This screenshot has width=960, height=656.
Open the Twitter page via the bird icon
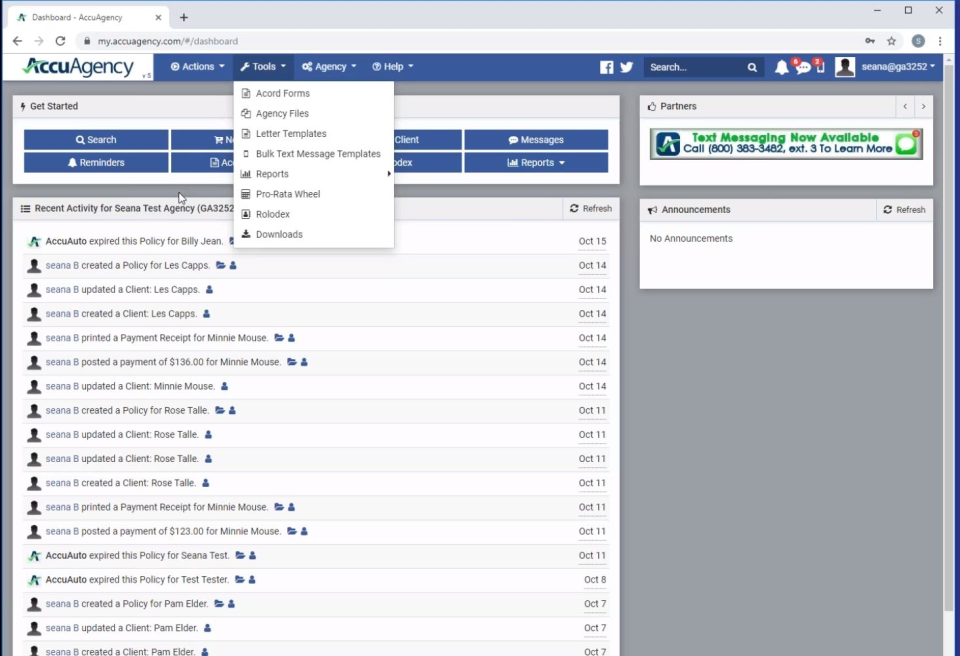625,66
